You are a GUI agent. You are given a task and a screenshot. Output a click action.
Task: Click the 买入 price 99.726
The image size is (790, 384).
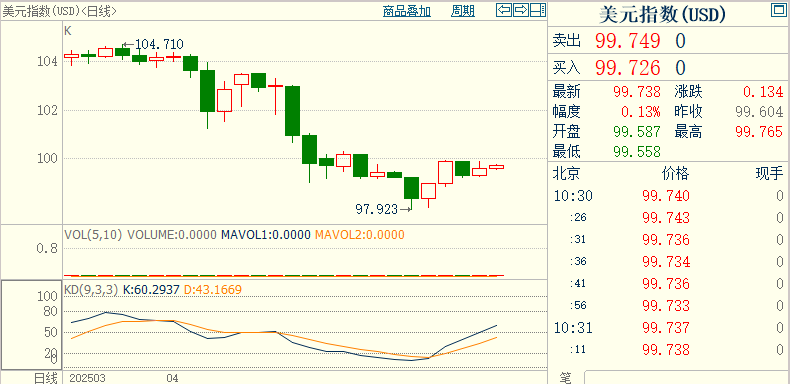627,68
